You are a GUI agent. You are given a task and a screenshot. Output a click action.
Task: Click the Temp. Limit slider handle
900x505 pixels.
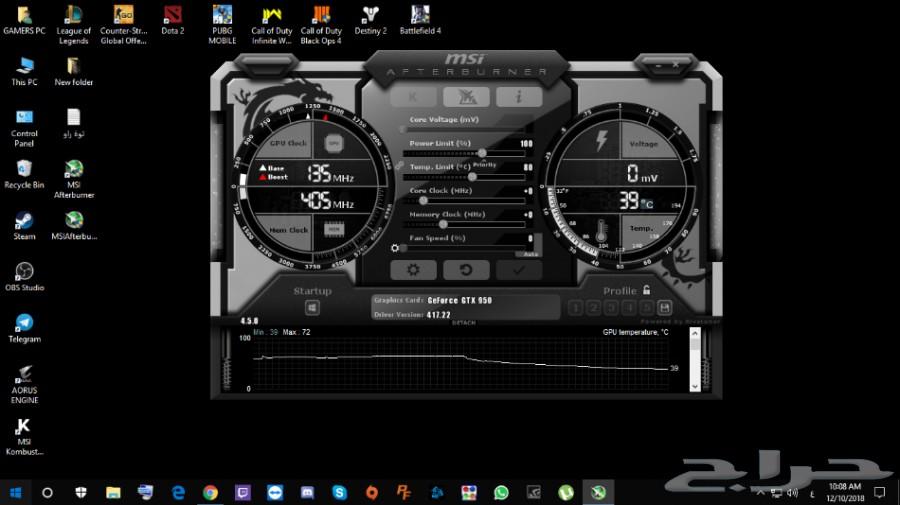(472, 177)
